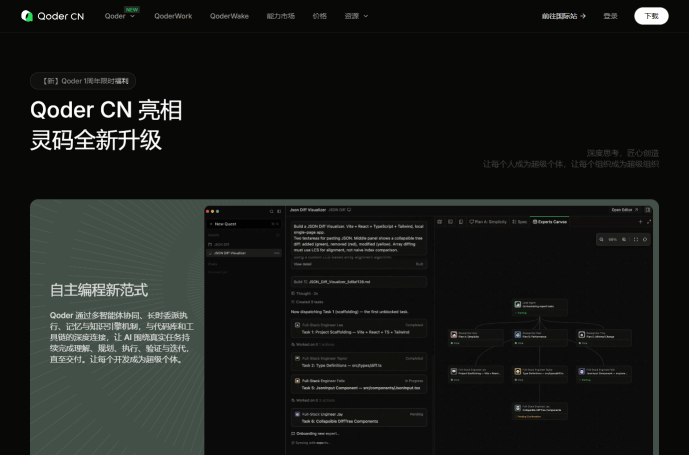689x455 pixels.
Task: Select the Plan C researcher node on right
Action: pos(604,338)
